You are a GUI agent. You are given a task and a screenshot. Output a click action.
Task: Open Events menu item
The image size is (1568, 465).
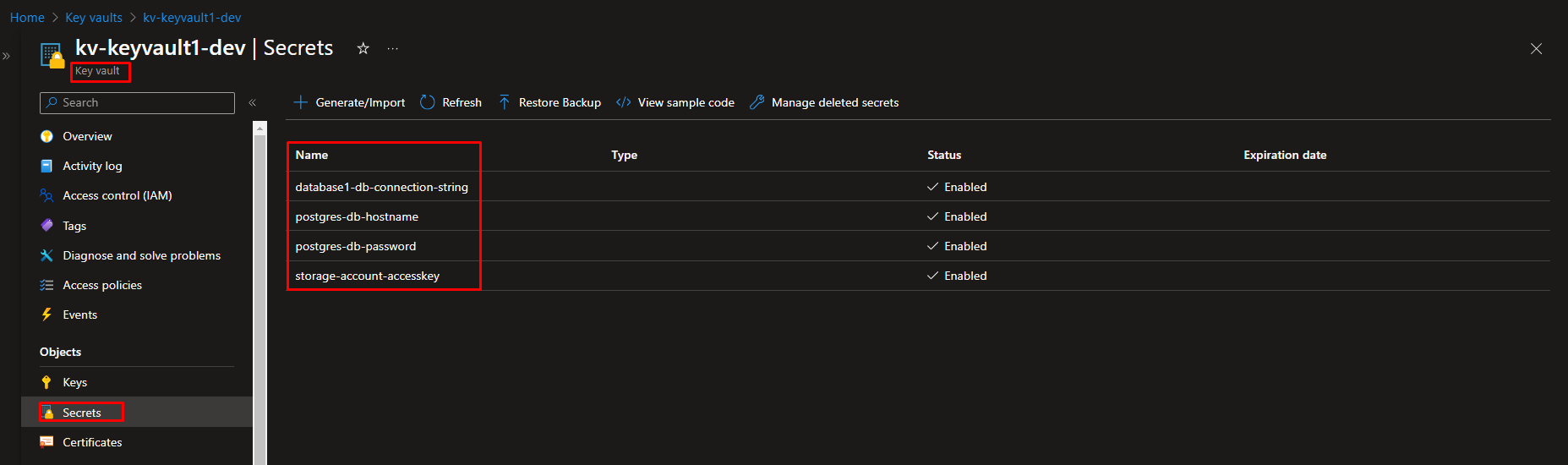79,315
